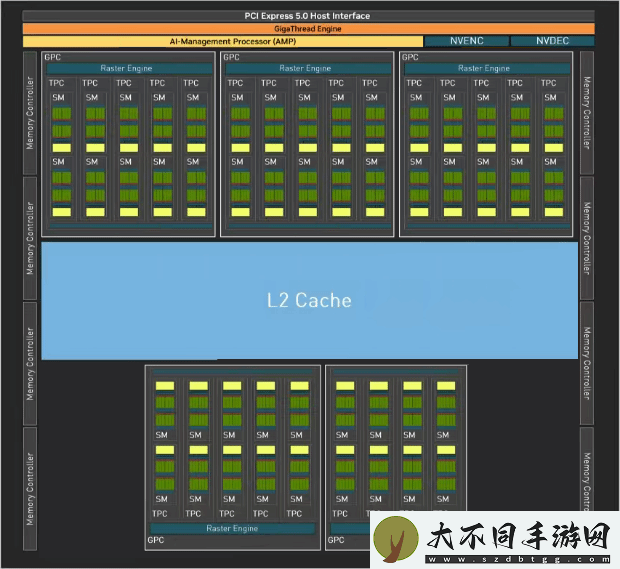Viewport: 620px width, 569px height.
Task: Select the GPC label of the top-right cluster
Action: 410,57
